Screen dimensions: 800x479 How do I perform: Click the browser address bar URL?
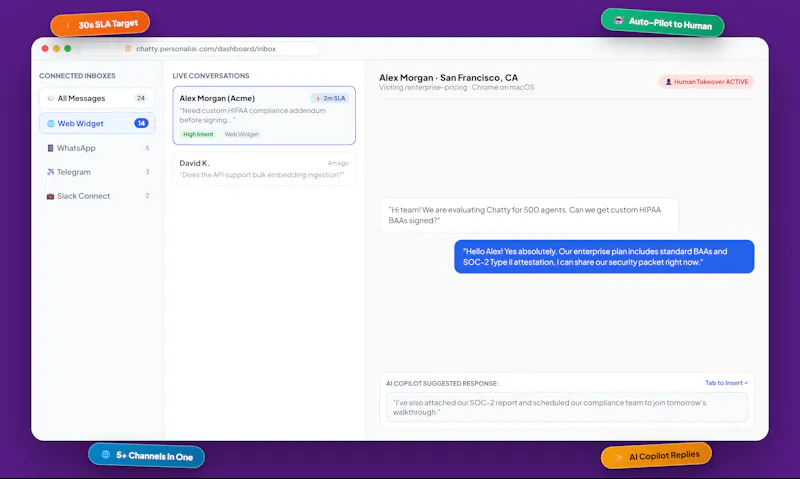[206, 48]
